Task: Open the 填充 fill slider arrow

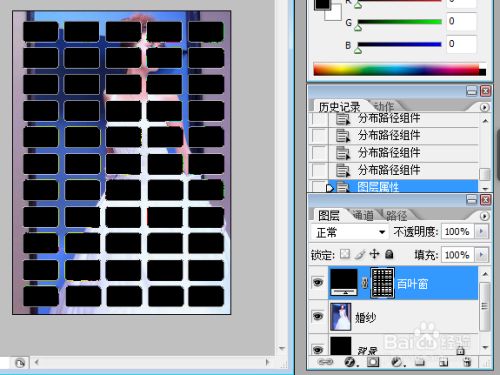Action: tap(481, 255)
